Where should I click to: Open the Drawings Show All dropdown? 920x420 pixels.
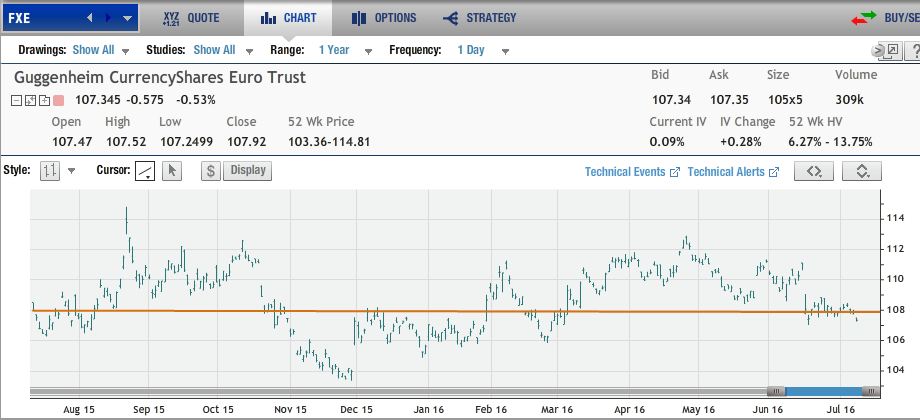click(x=100, y=50)
